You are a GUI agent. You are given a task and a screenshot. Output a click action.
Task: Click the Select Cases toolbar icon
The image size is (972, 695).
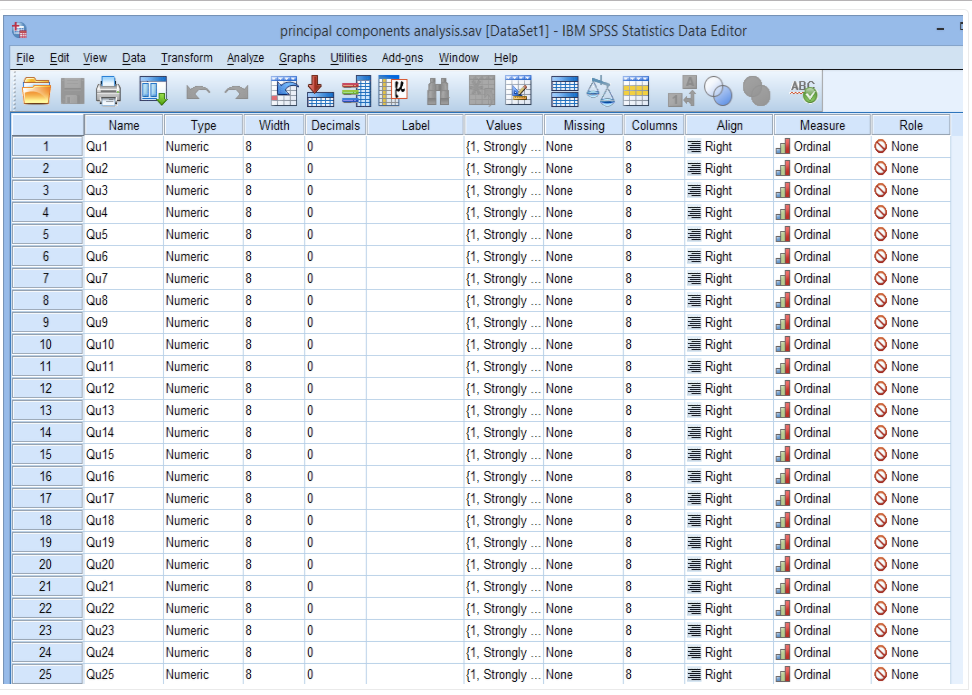click(636, 92)
